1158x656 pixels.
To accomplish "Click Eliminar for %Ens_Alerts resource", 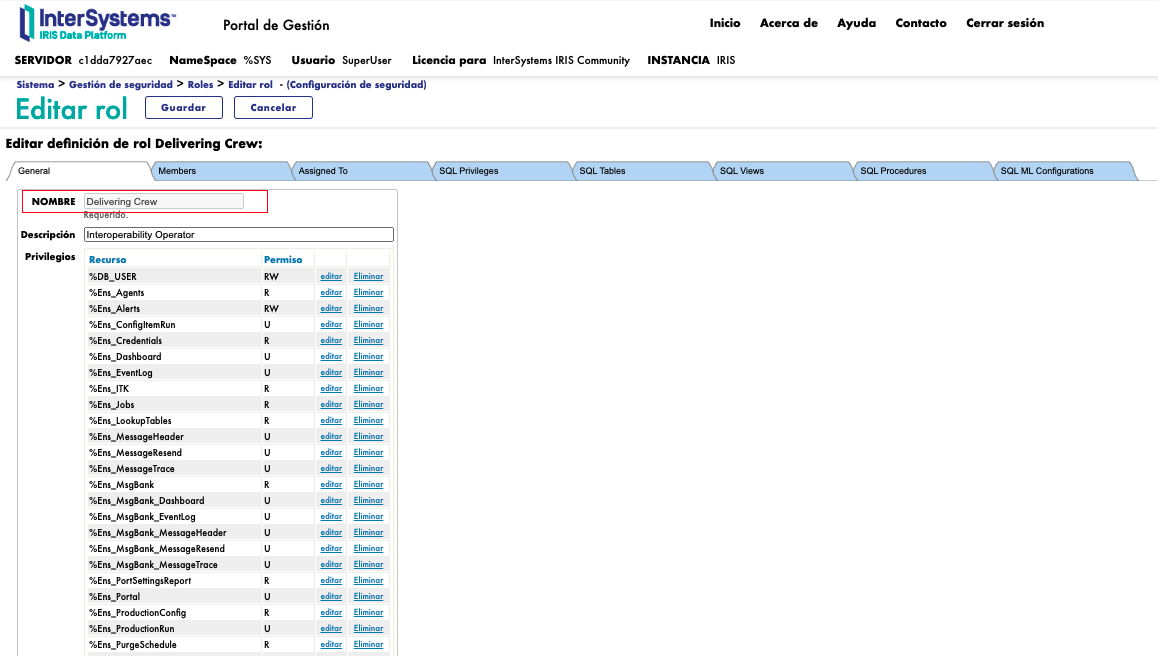I will [x=368, y=309].
